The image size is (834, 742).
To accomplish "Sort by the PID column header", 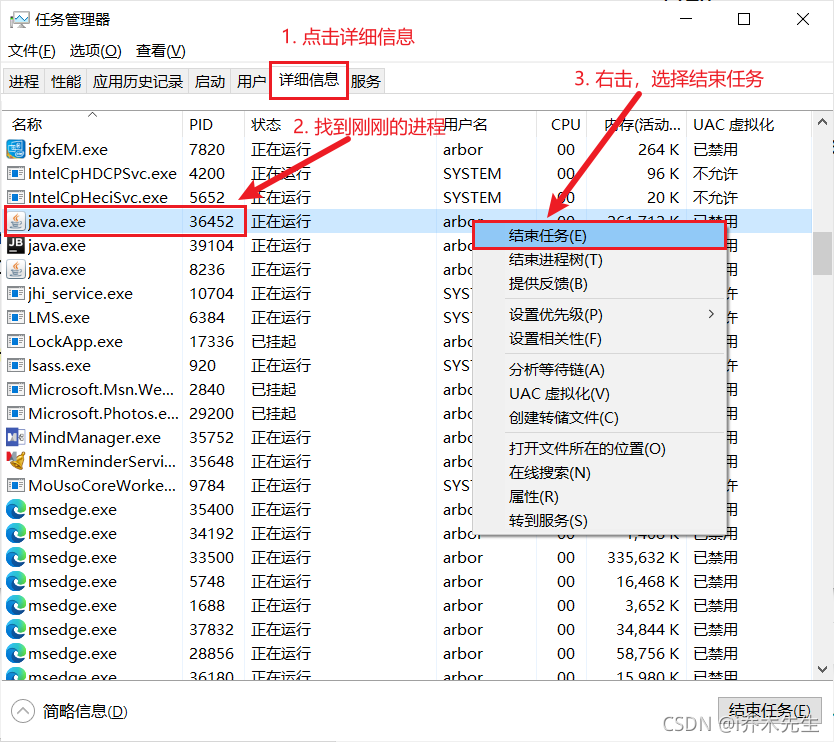I will (x=201, y=125).
